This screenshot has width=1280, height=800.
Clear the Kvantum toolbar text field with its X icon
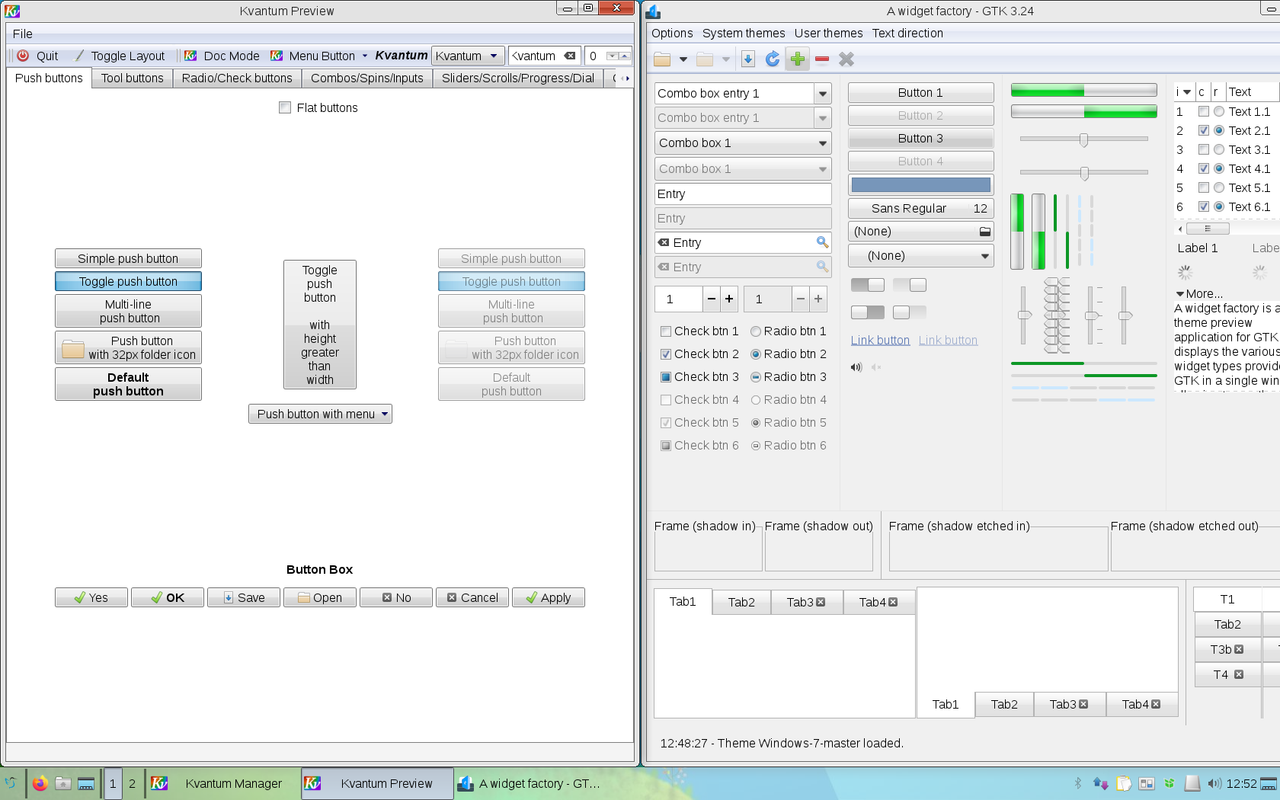[569, 56]
